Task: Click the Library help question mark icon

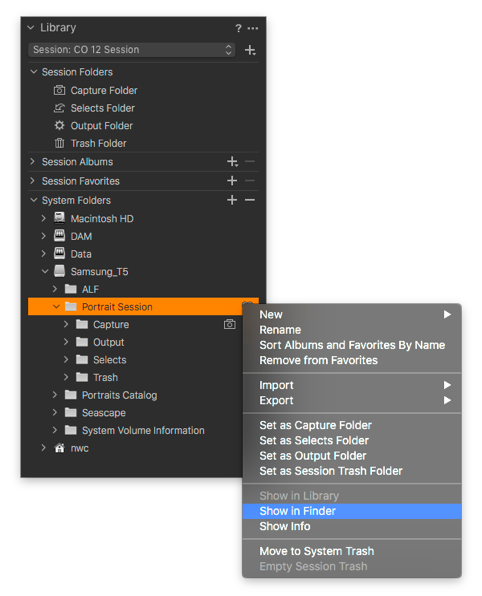Action: tap(238, 28)
